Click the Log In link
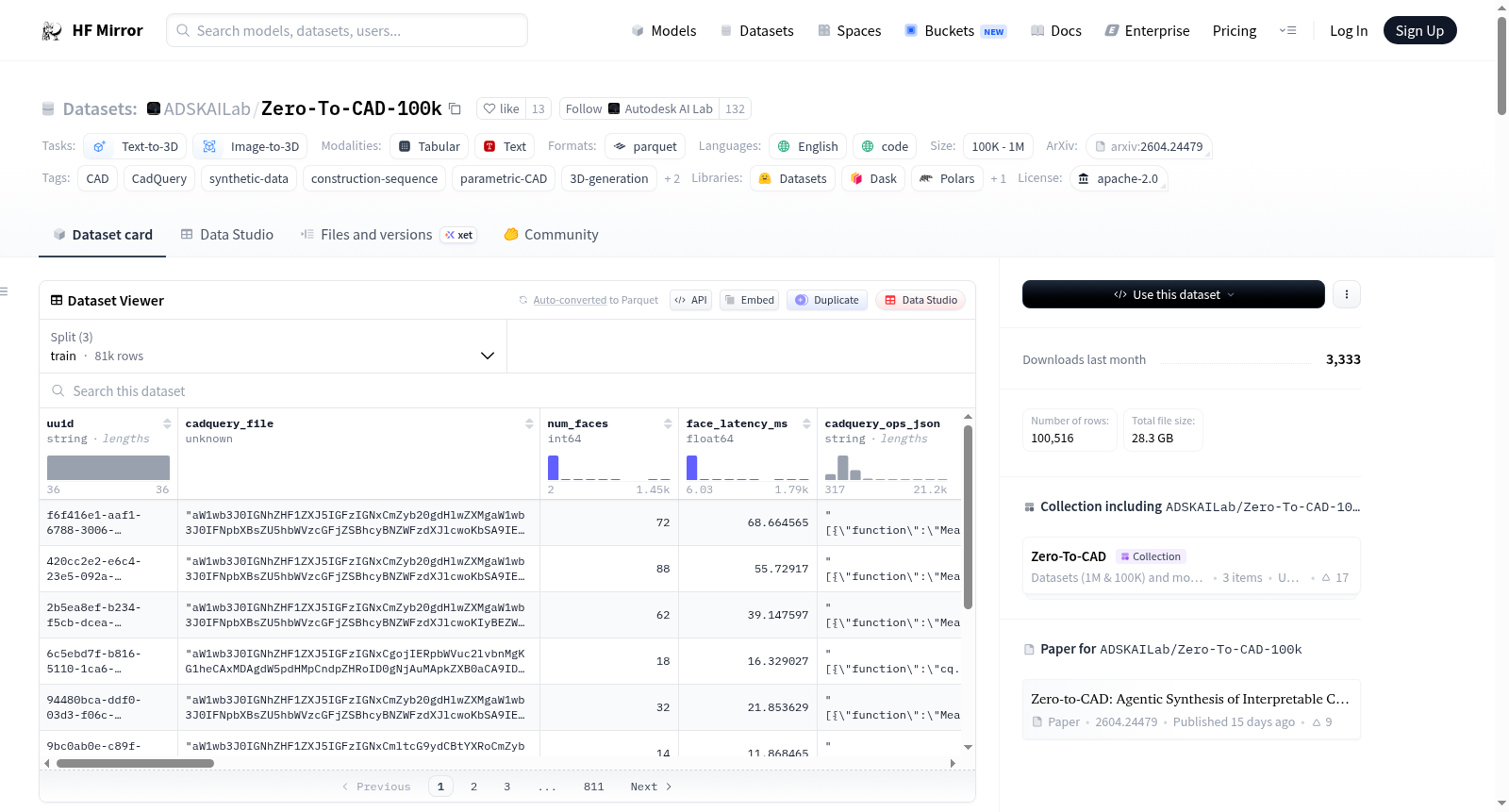 pos(1349,31)
